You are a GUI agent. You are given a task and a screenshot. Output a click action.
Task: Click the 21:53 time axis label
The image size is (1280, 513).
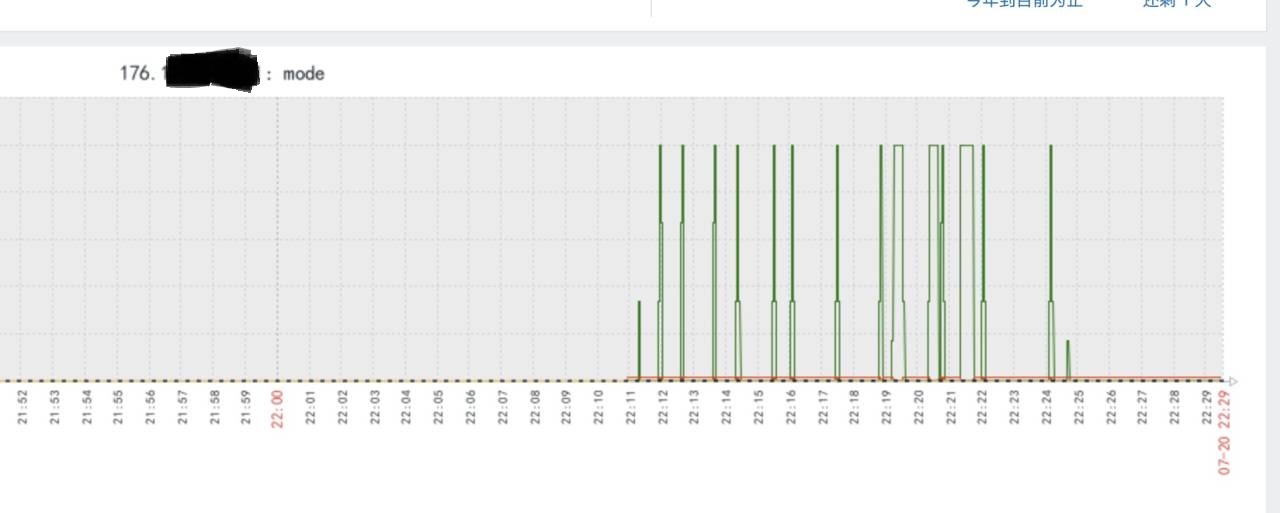54,406
